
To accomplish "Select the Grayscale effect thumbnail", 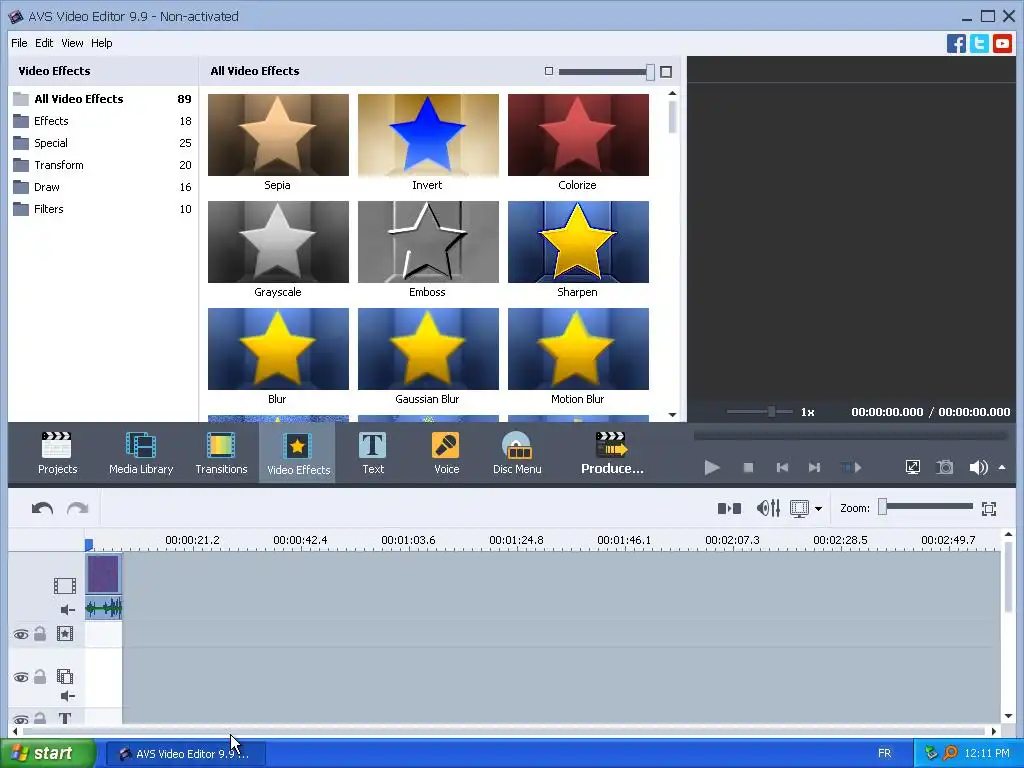I will click(x=278, y=242).
